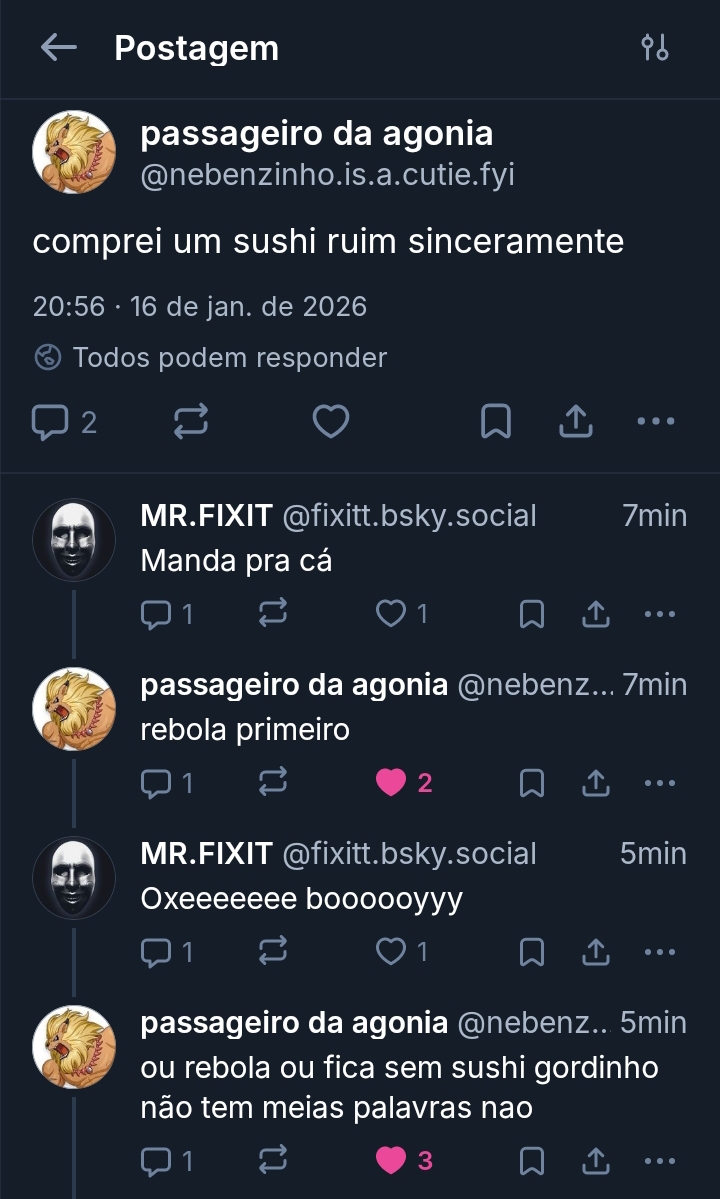Open the @nebenzinho.is.a.cutie.fyi profile handle
The width and height of the screenshot is (720, 1199).
pos(327,176)
